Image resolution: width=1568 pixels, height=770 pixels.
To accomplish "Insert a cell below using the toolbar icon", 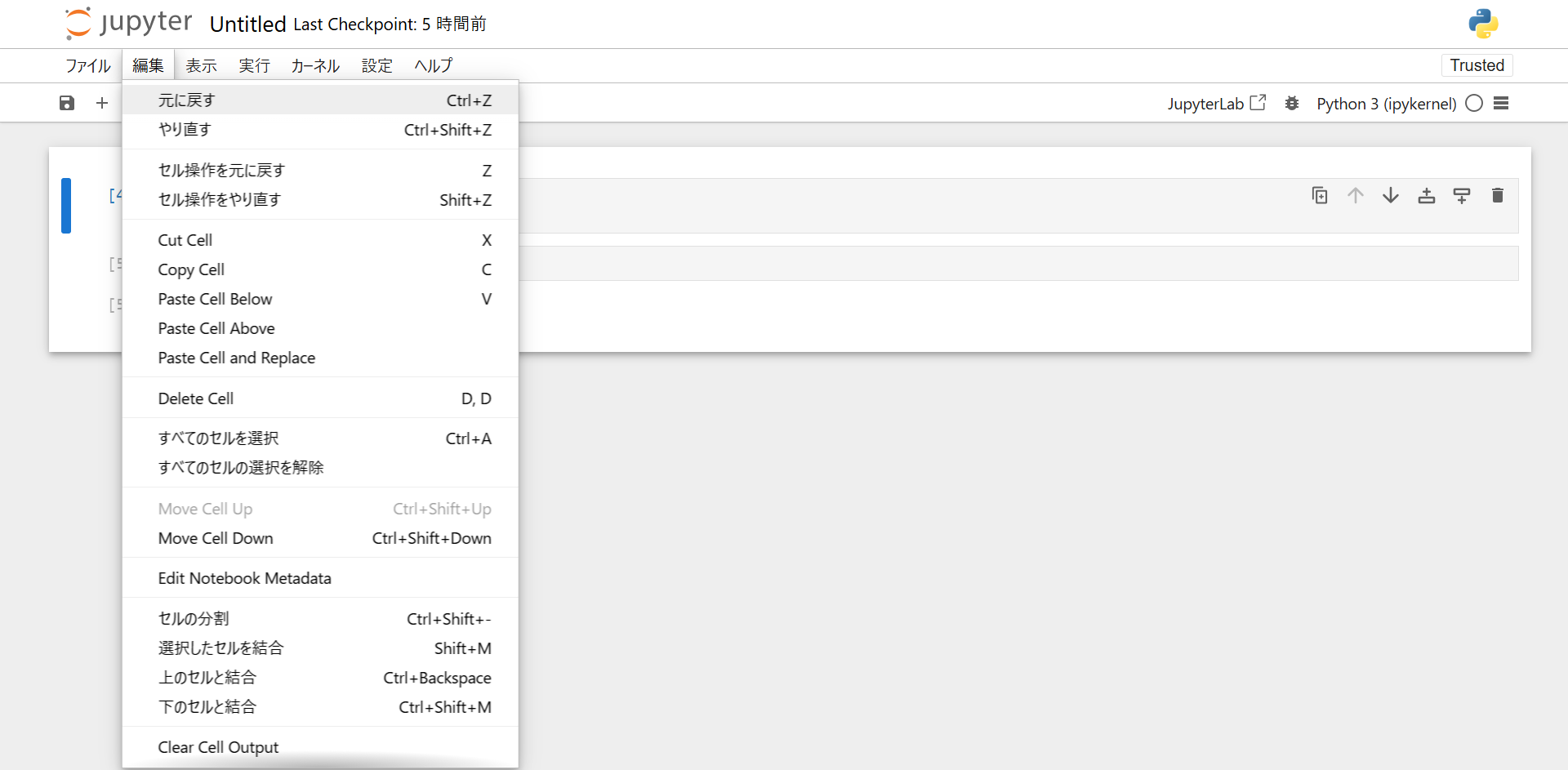I will (1462, 195).
